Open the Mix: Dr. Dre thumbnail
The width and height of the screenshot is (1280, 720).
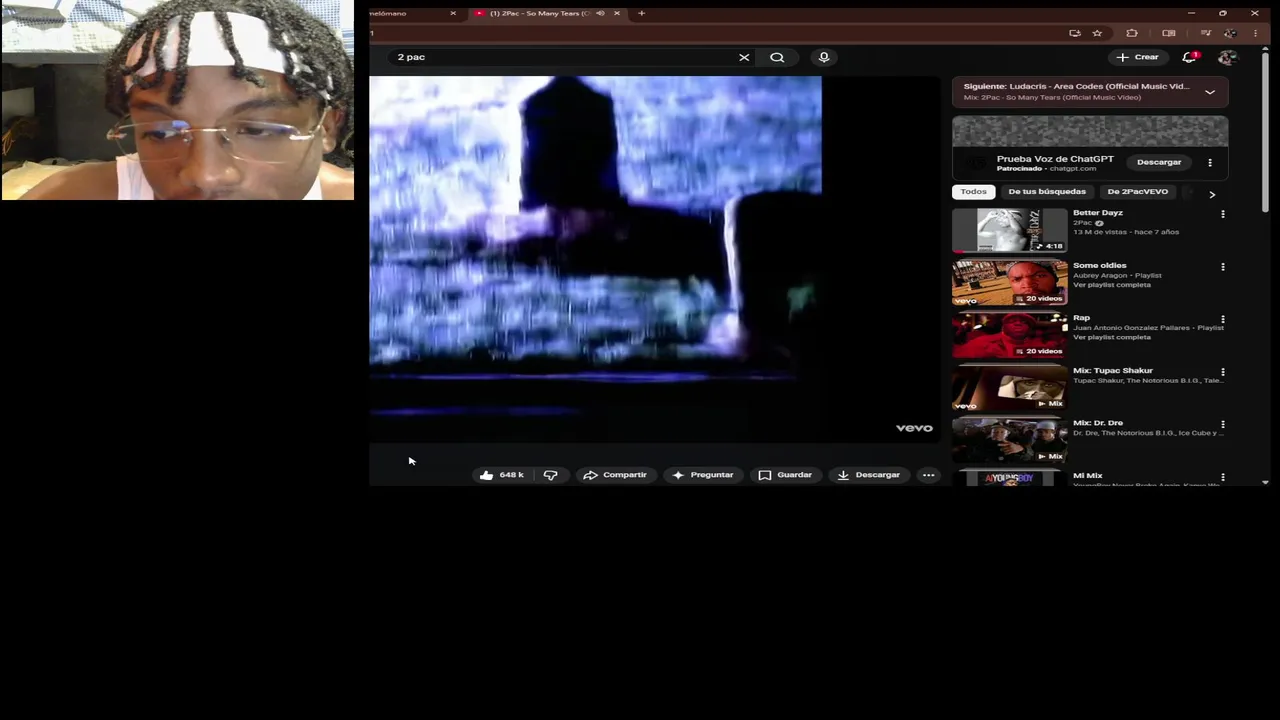point(1010,440)
